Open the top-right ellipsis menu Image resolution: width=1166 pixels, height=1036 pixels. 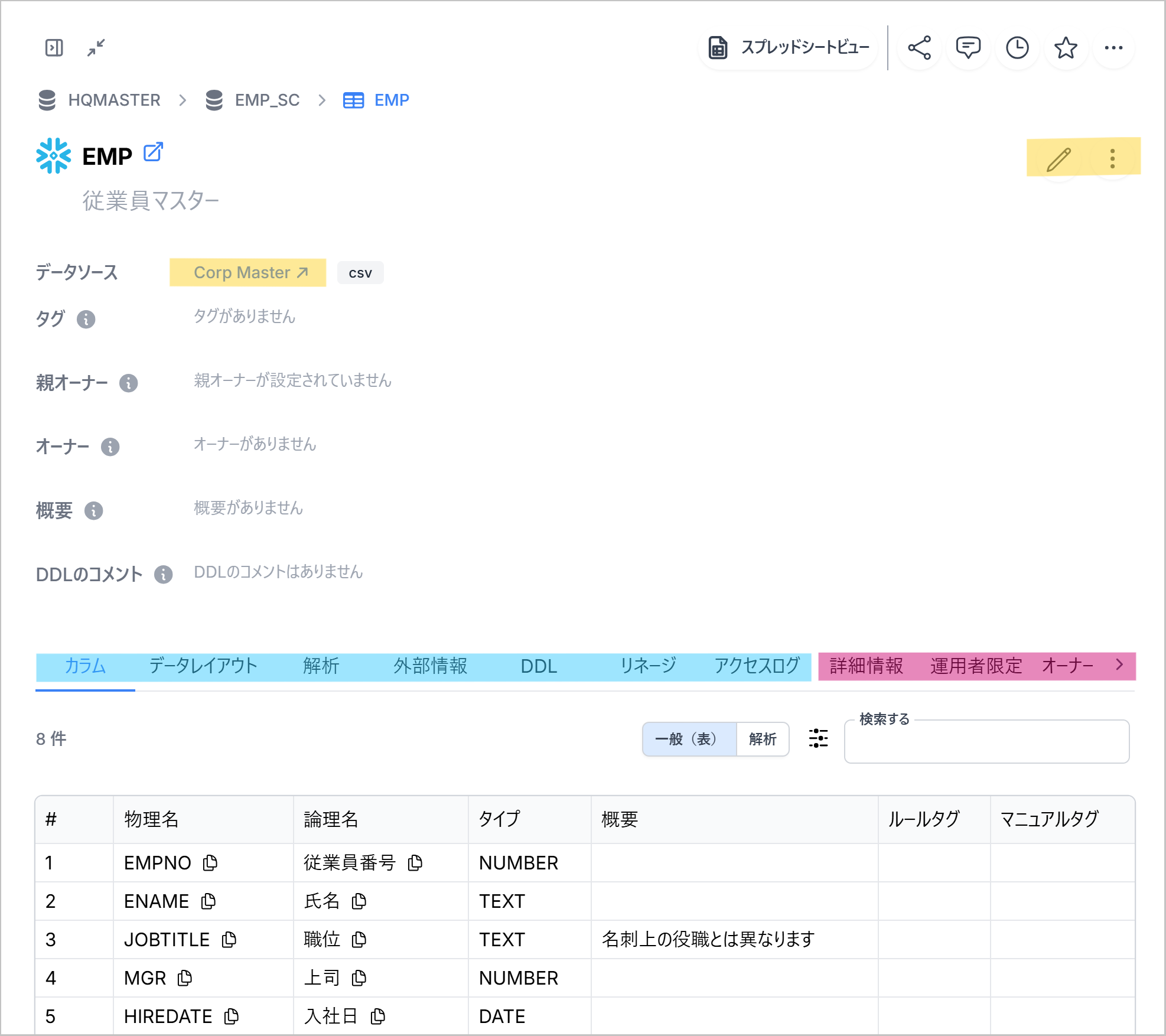click(x=1113, y=48)
